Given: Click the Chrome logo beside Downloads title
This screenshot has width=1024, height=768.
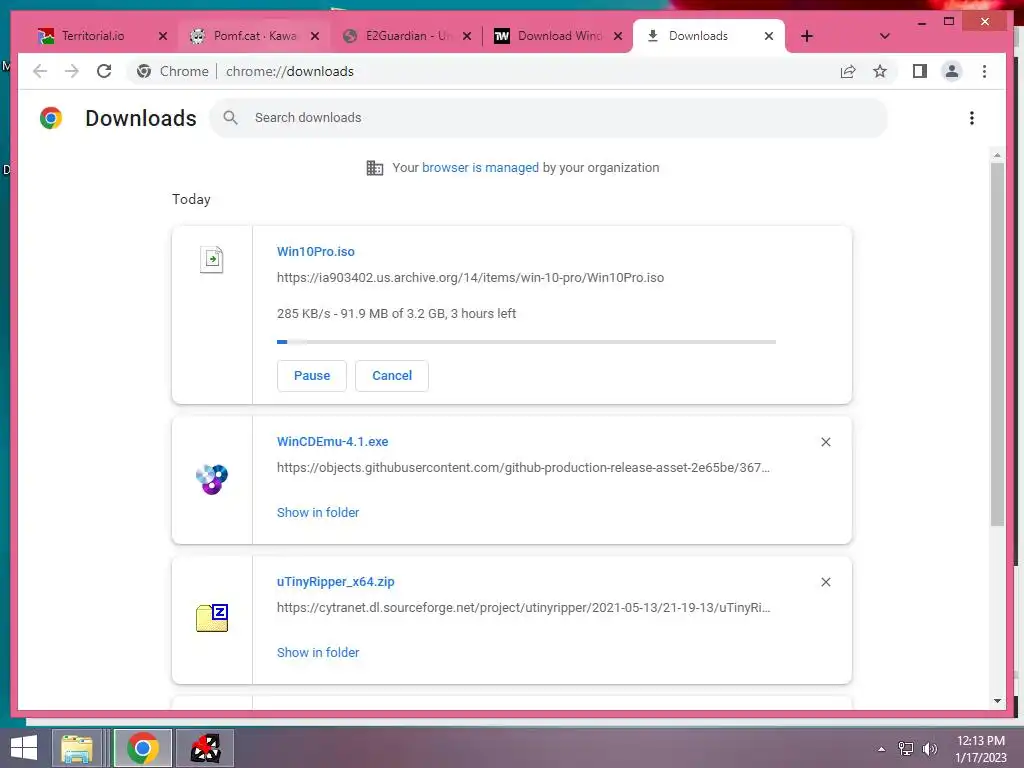Looking at the screenshot, I should tap(51, 118).
